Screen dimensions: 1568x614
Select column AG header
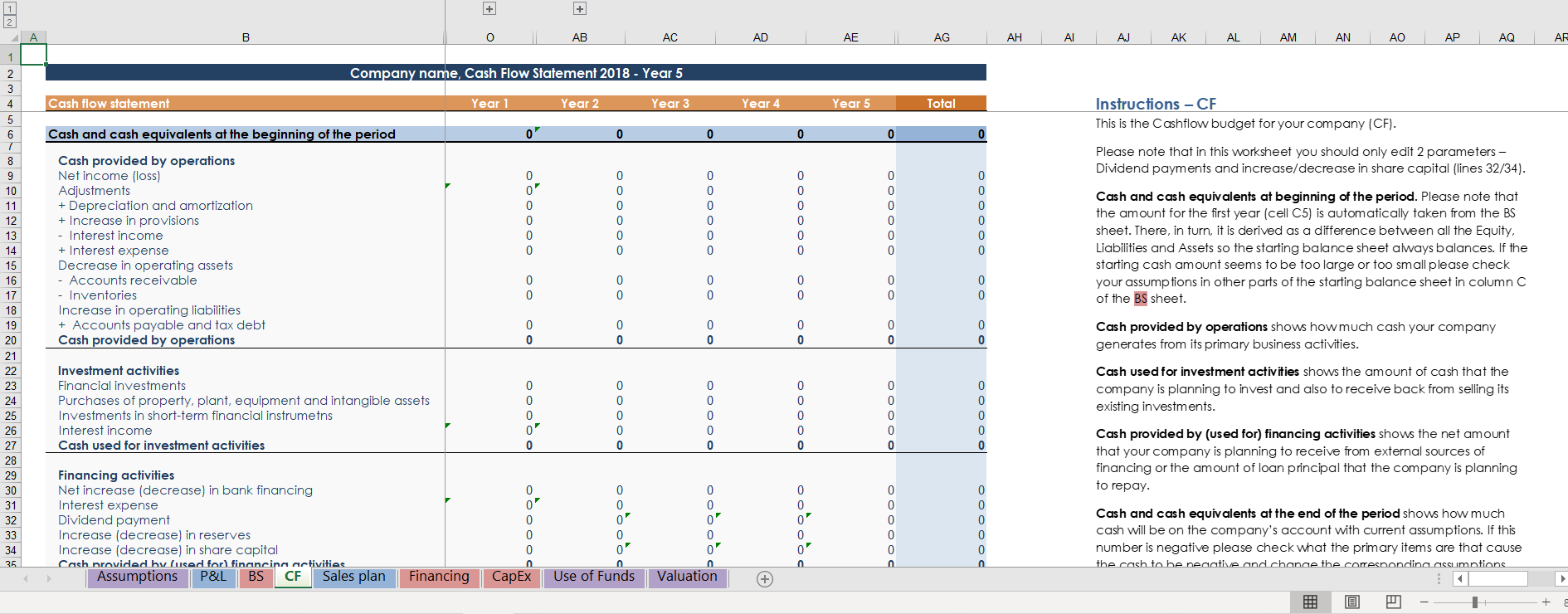[942, 37]
